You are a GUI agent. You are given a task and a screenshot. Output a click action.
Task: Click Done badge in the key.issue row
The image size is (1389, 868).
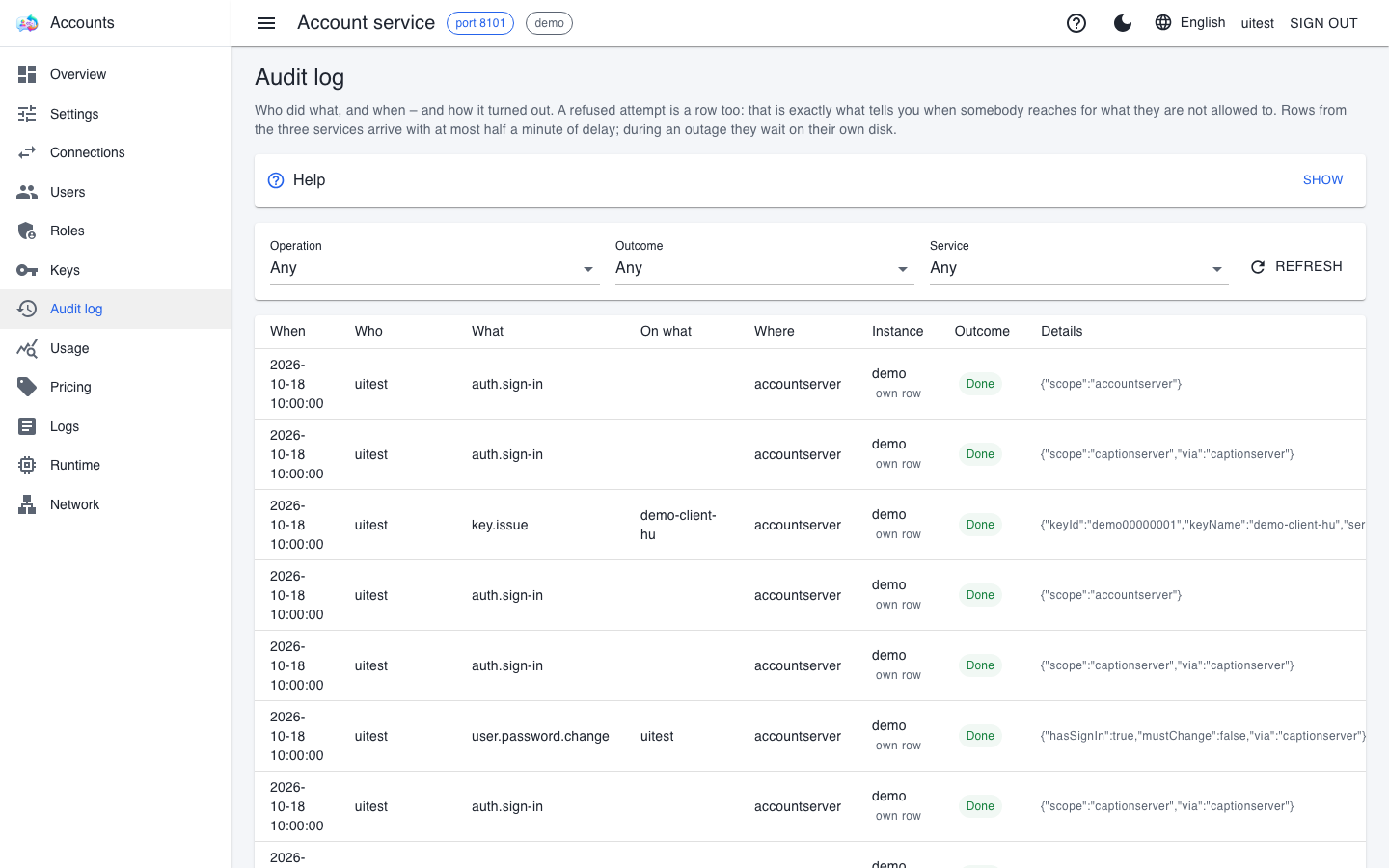(x=980, y=525)
